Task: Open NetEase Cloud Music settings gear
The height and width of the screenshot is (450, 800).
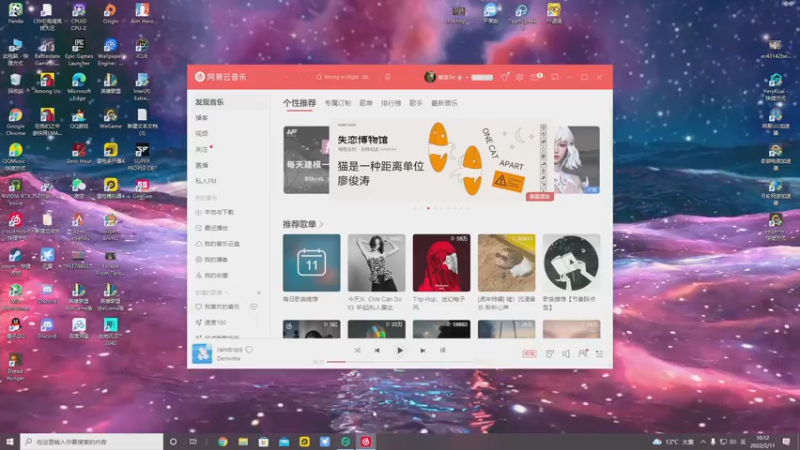Action: pyautogui.click(x=519, y=77)
